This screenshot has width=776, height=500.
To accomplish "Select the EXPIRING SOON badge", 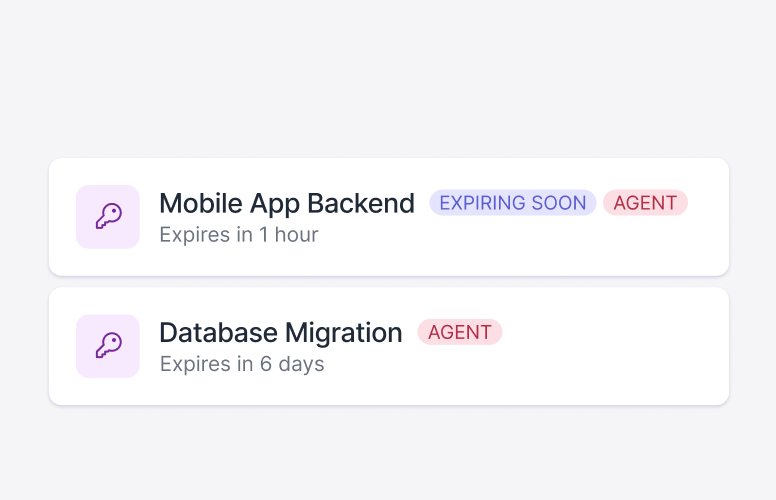I will click(x=513, y=203).
